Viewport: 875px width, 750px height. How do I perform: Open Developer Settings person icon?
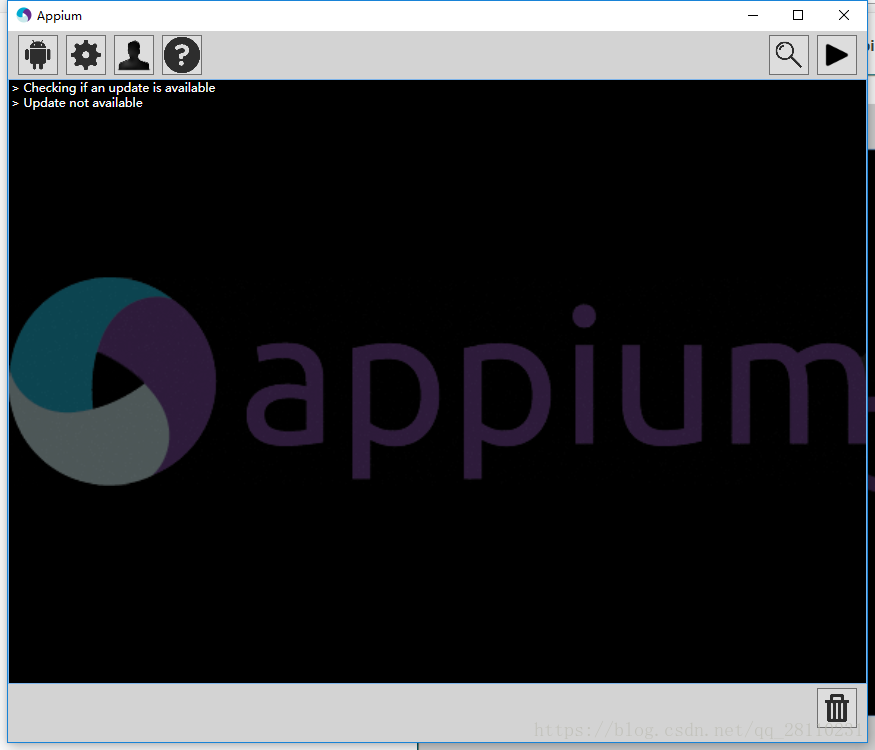134,55
